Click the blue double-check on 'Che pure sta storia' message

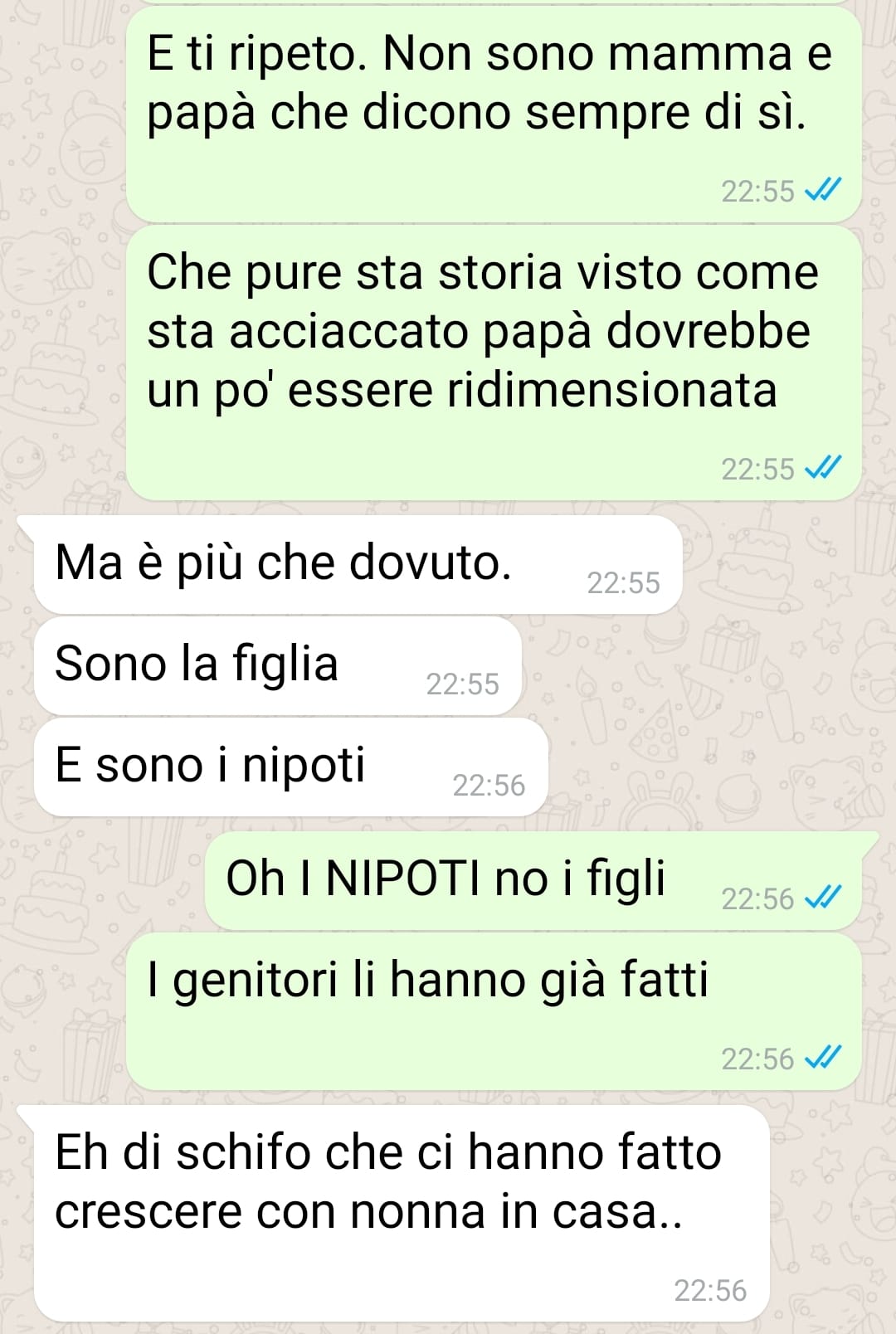tap(823, 469)
